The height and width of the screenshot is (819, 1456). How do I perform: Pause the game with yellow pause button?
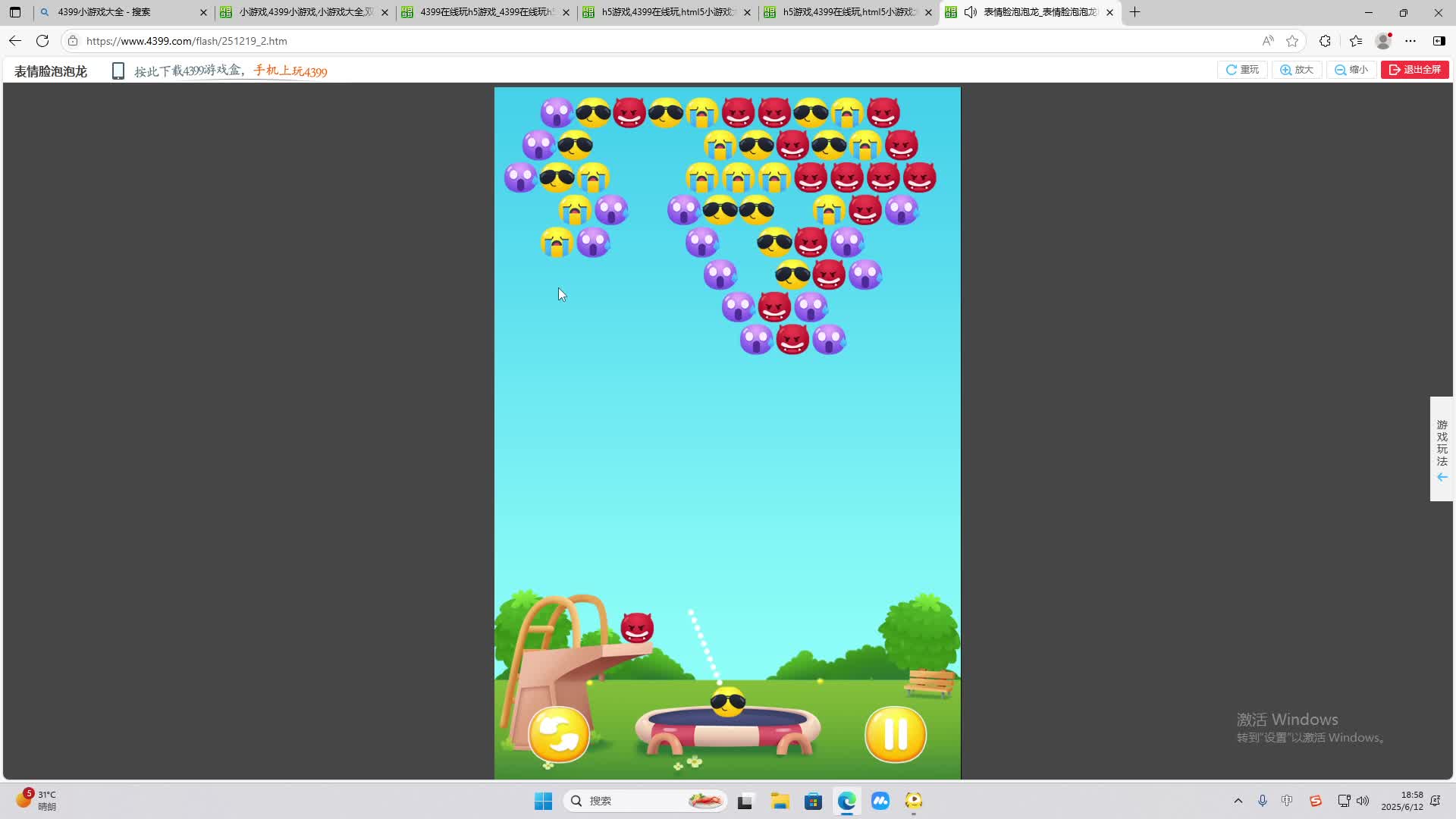[895, 734]
